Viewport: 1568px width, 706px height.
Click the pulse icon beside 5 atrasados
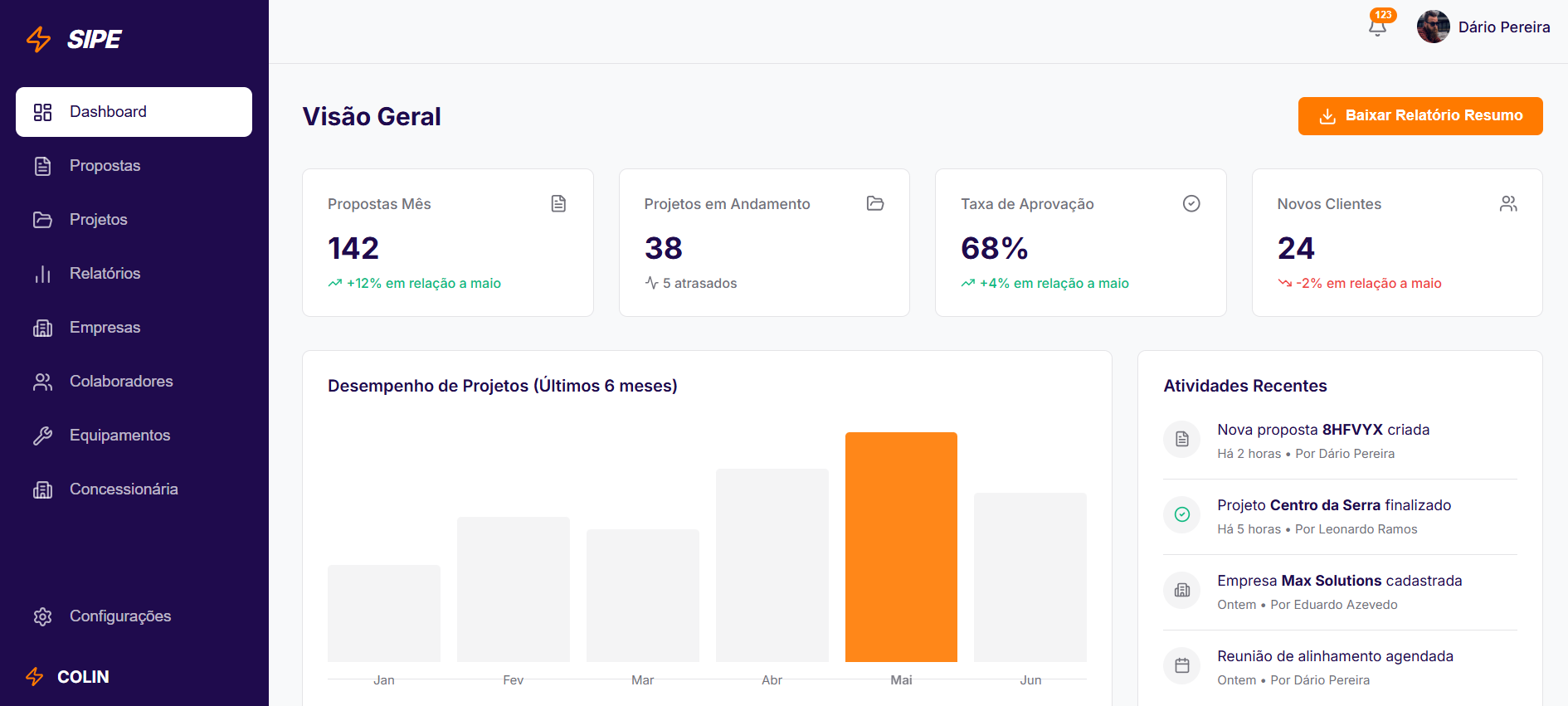[x=651, y=283]
